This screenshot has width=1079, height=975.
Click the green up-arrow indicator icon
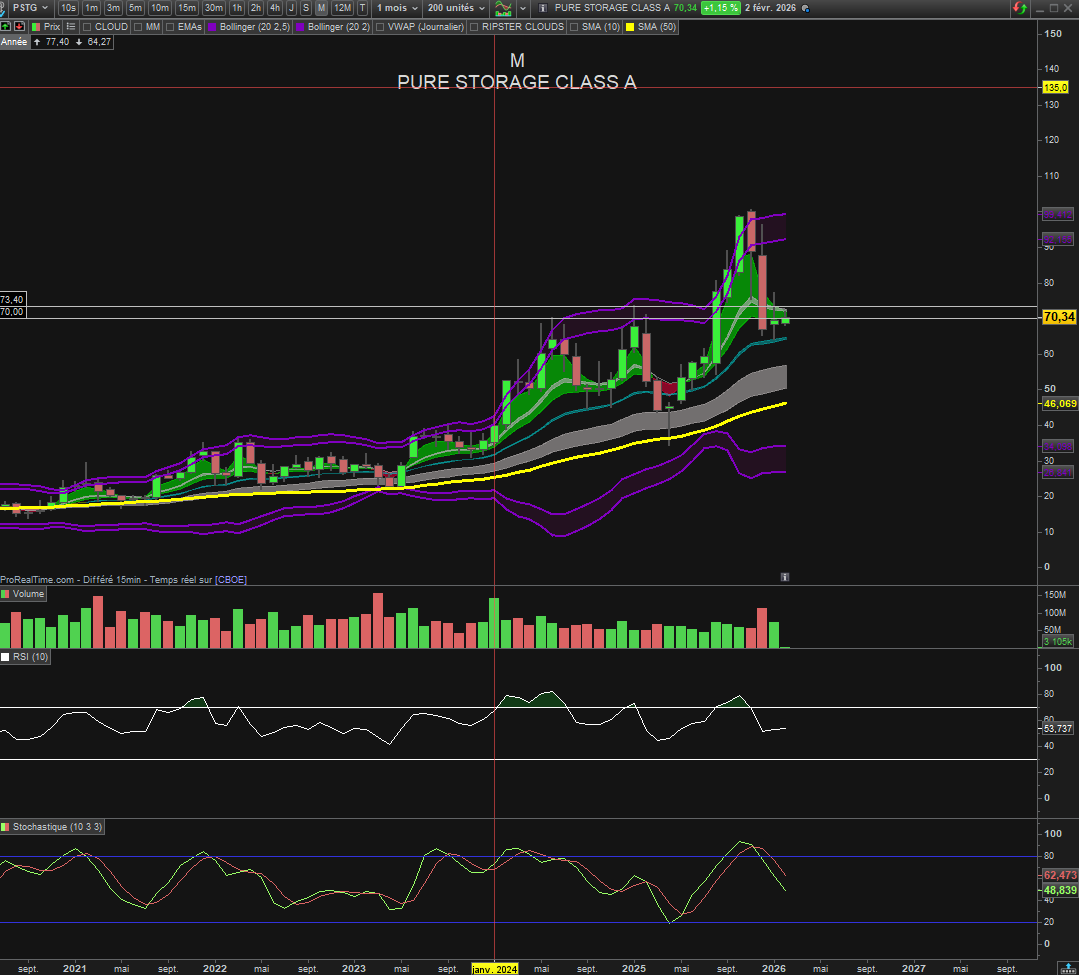(6, 26)
